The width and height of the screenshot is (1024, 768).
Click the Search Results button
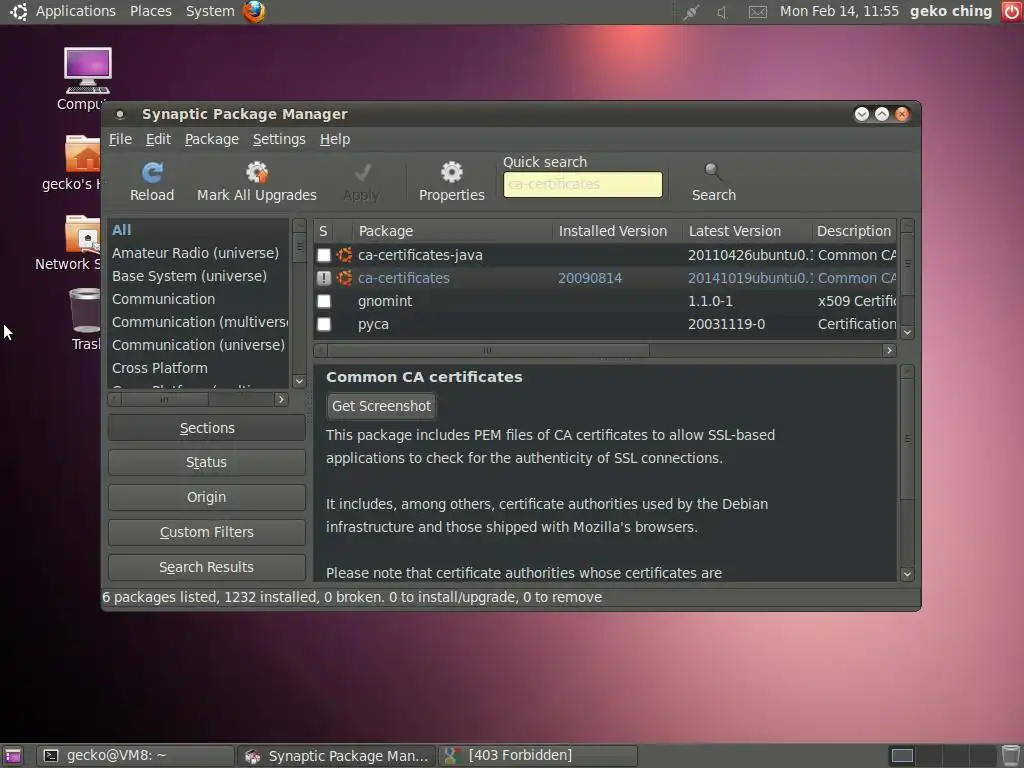click(206, 567)
